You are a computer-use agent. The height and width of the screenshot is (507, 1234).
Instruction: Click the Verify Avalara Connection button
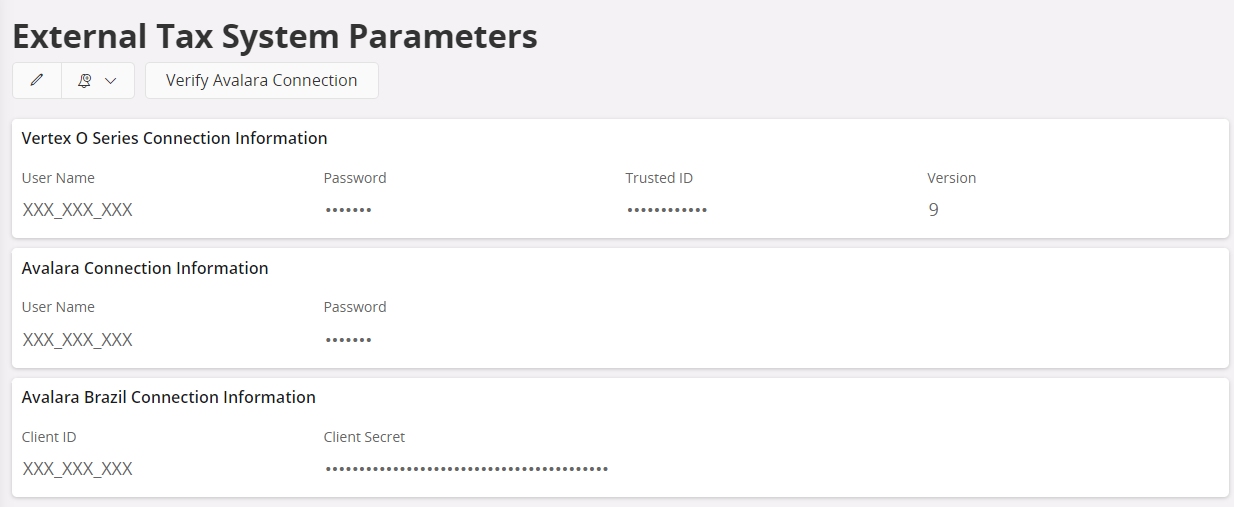[261, 81]
